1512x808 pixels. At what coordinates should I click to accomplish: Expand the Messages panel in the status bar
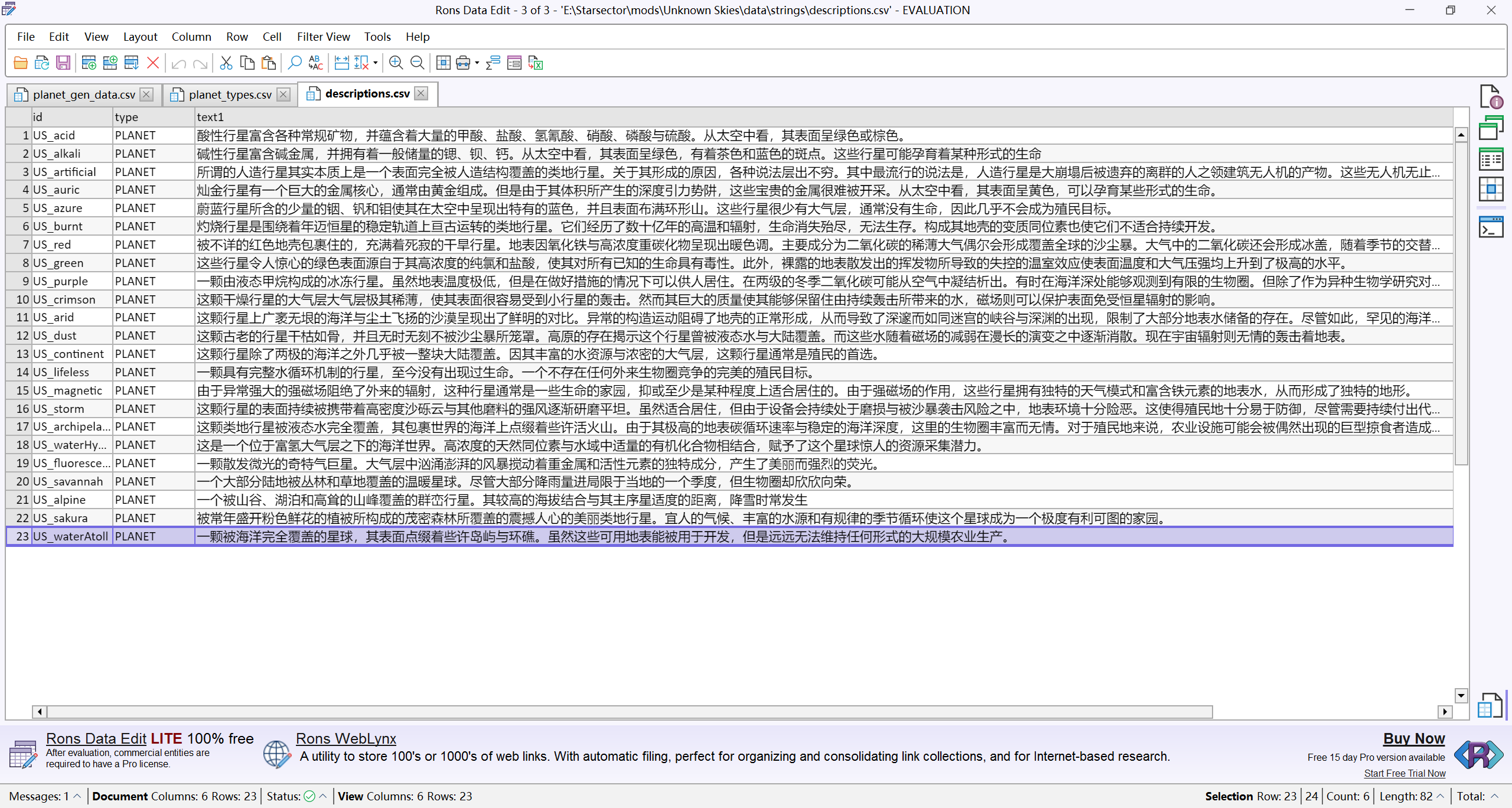77,796
